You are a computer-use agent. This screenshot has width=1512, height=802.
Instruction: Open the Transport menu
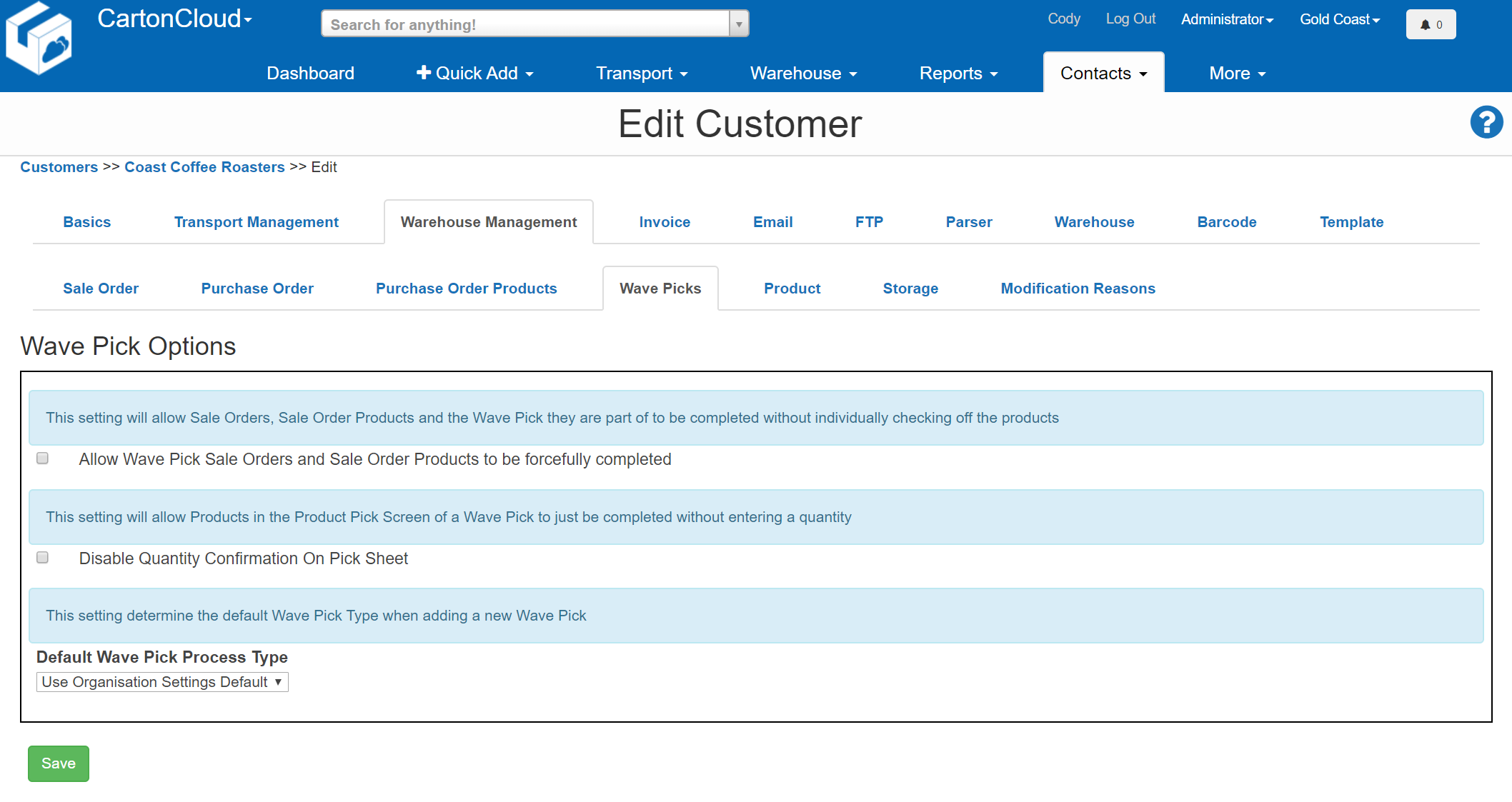641,73
